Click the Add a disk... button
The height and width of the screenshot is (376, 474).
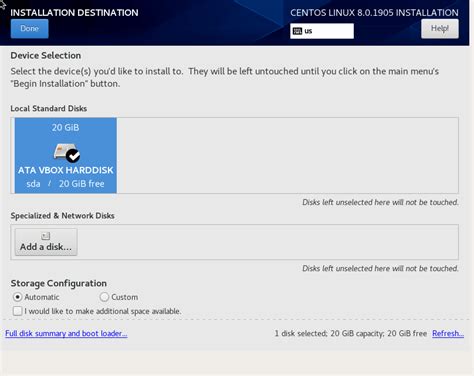(x=46, y=242)
